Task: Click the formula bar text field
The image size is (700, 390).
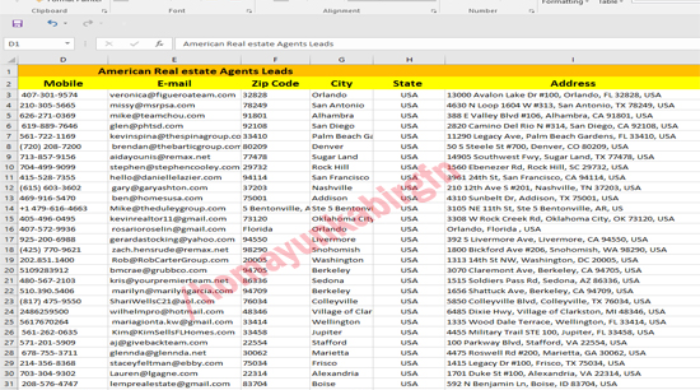Action: click(x=438, y=44)
